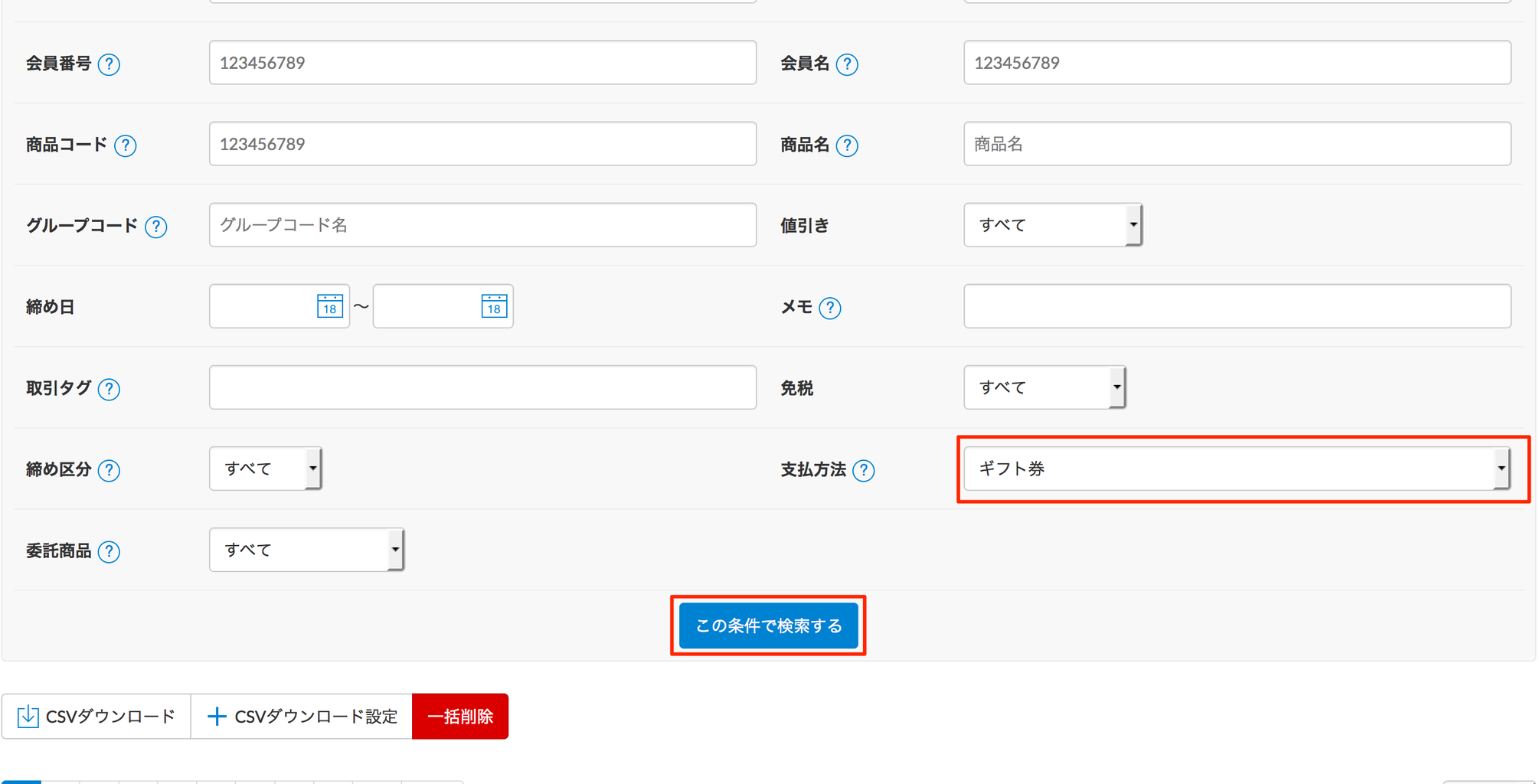
Task: Open the 値引き dropdown
Action: 1053,225
